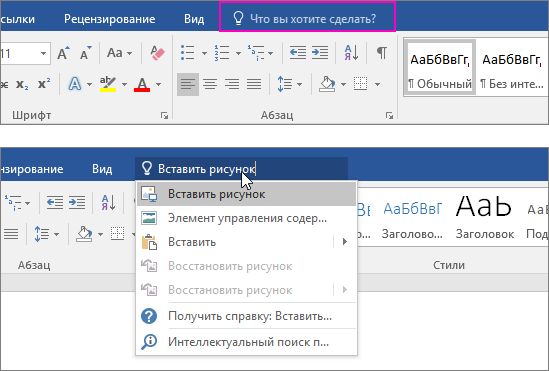
Task: Open Вид tab in lower ribbon
Action: [102, 169]
